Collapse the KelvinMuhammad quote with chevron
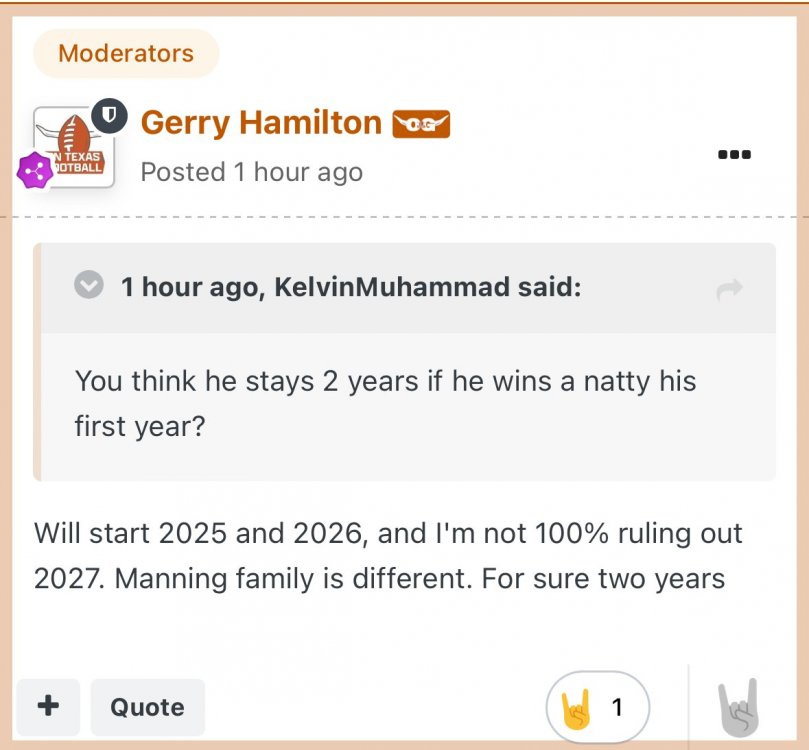Viewport: 809px width, 750px height. (x=90, y=287)
